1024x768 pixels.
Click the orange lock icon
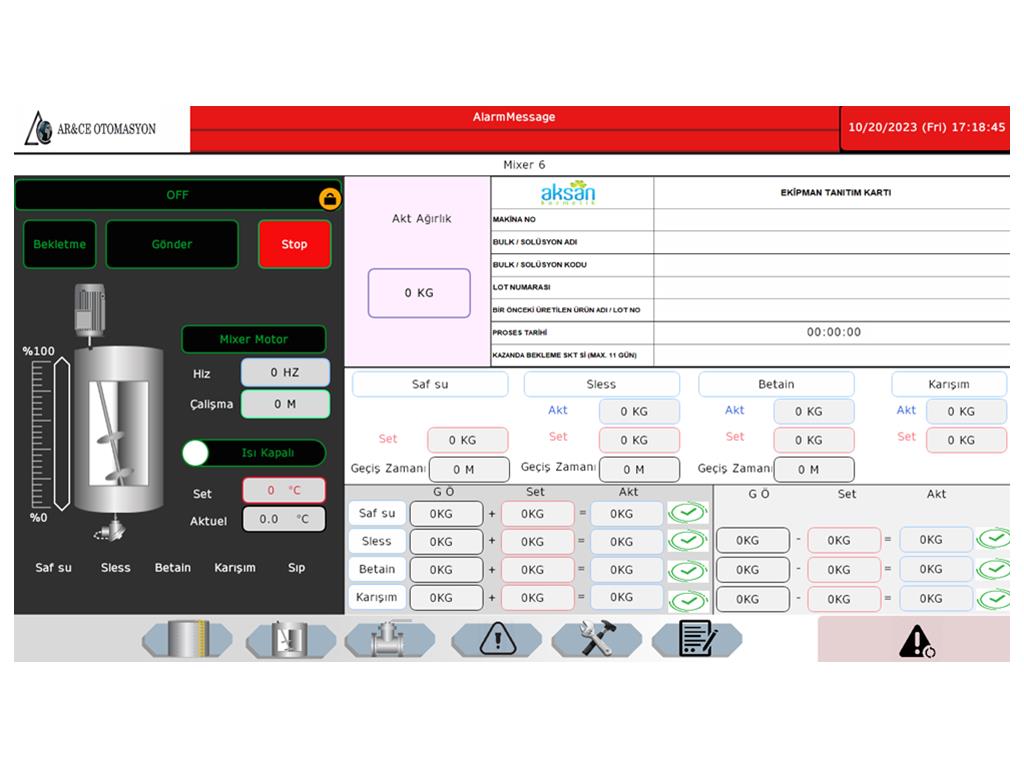330,199
